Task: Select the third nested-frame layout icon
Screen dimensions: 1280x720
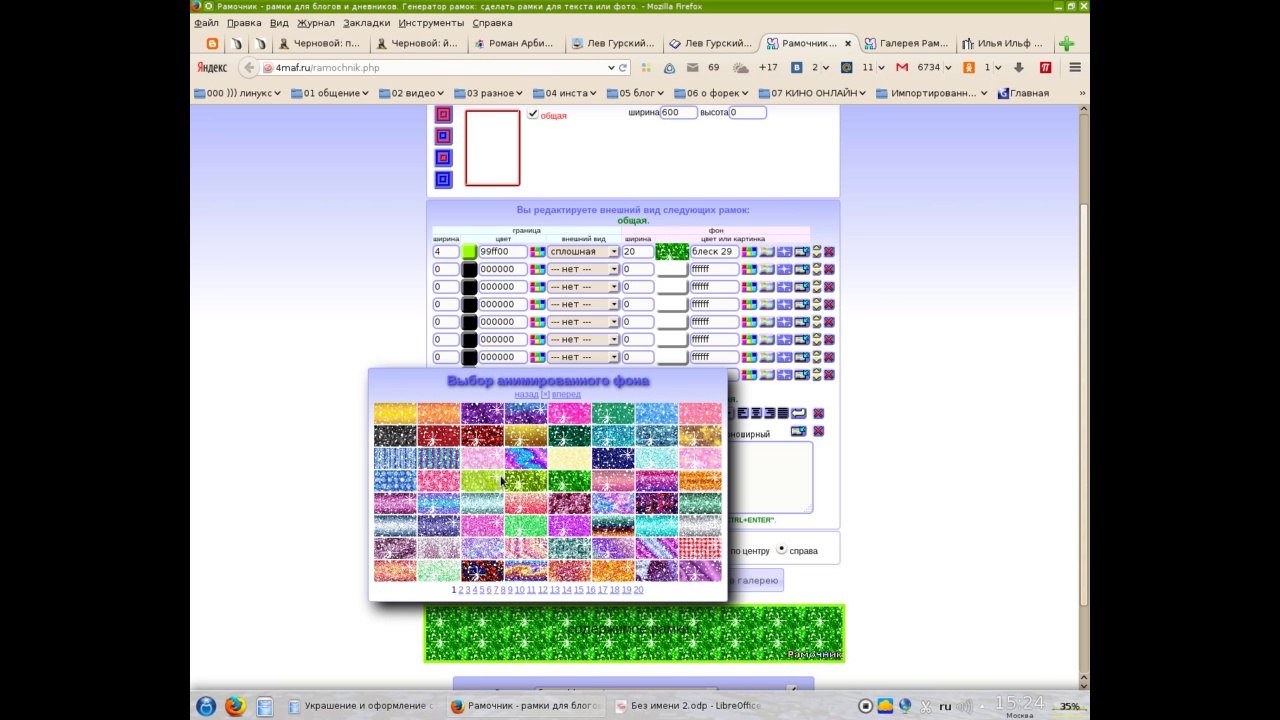Action: [443, 158]
